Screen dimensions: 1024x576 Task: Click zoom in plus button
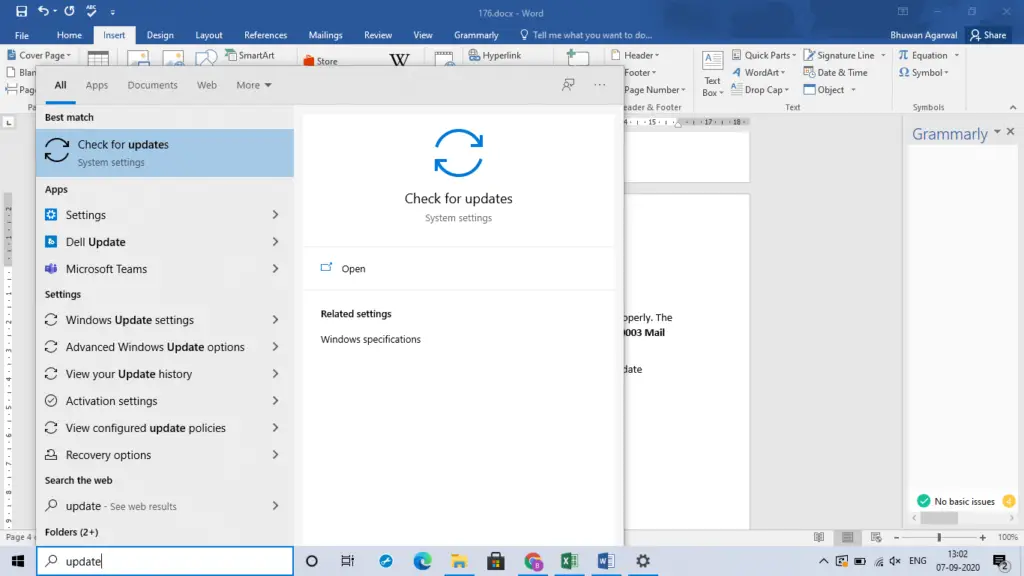[982, 537]
